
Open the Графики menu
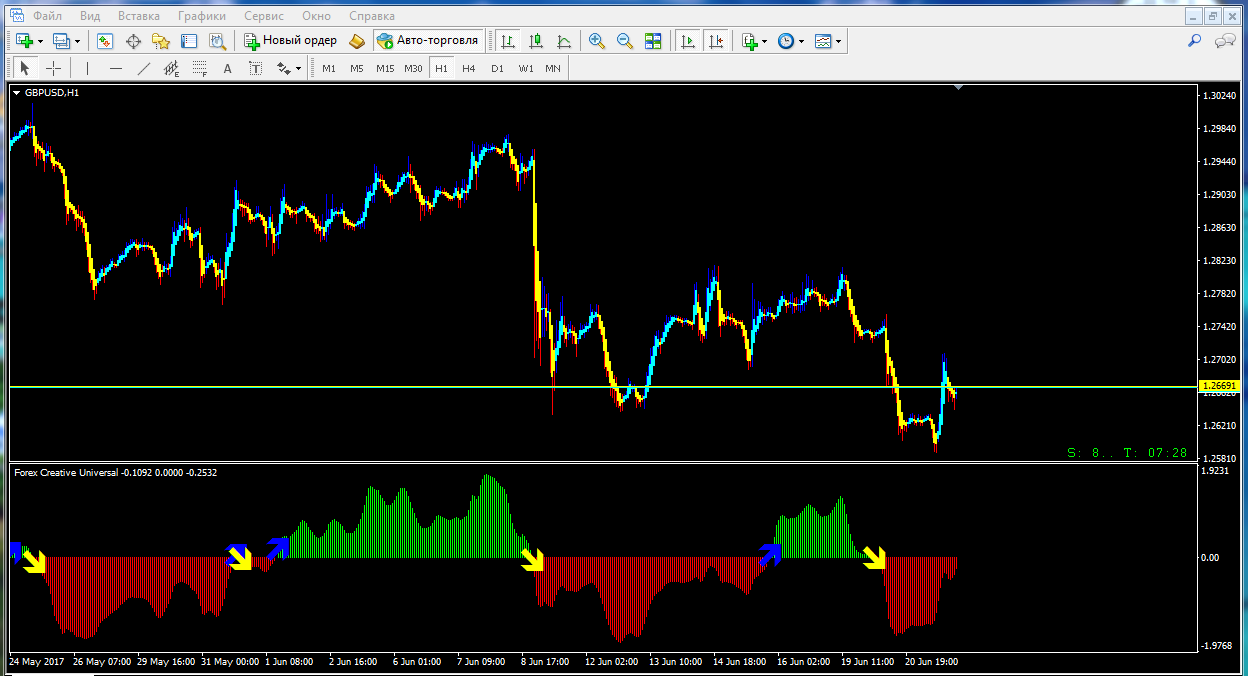[201, 16]
